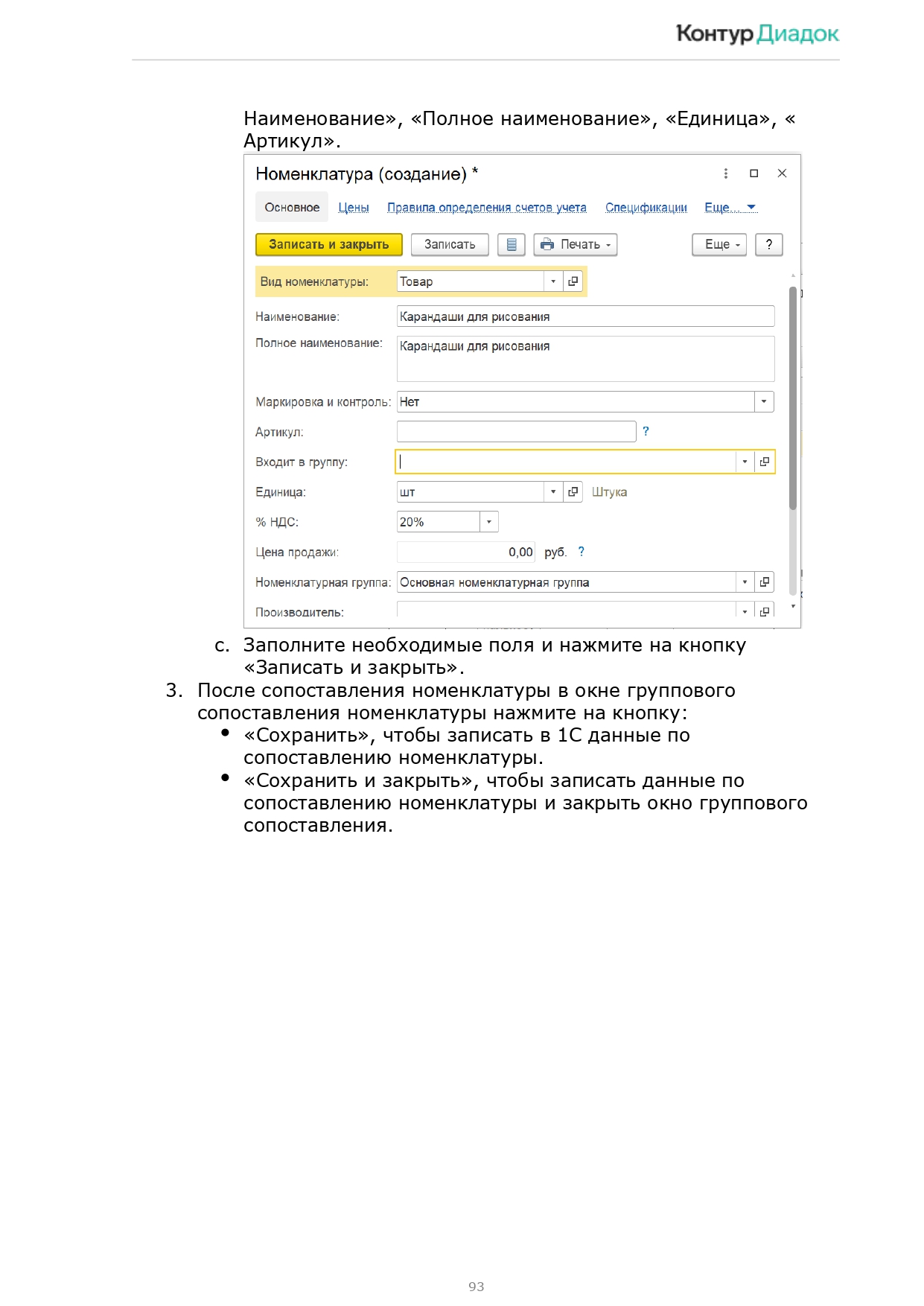
Task: Click the help button with question mark
Action: [768, 244]
